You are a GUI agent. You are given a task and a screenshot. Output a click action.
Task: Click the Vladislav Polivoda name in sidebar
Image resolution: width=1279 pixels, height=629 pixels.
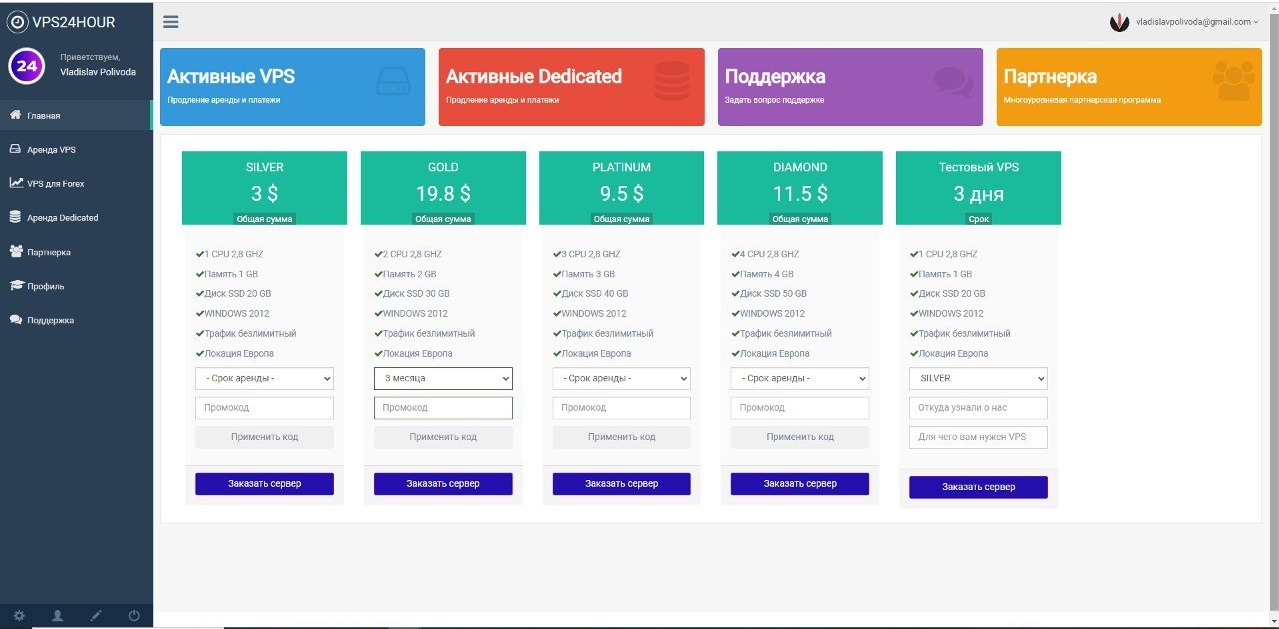pos(98,72)
